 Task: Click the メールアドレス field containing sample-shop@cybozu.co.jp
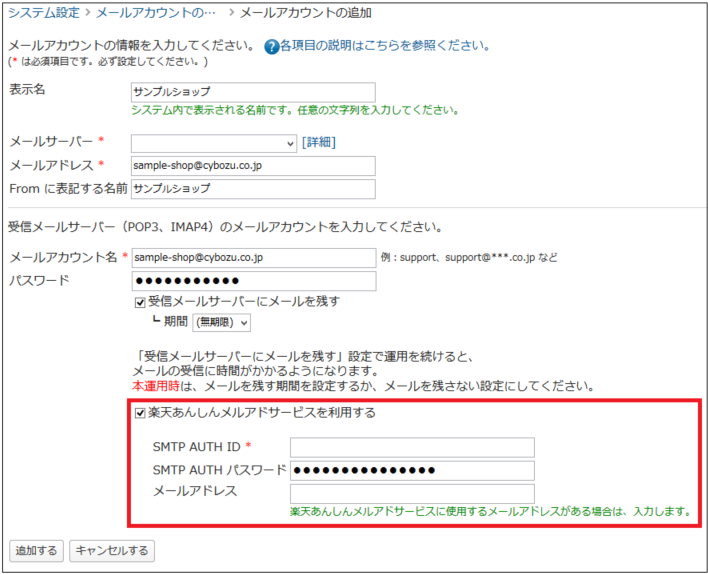pyautogui.click(x=253, y=166)
